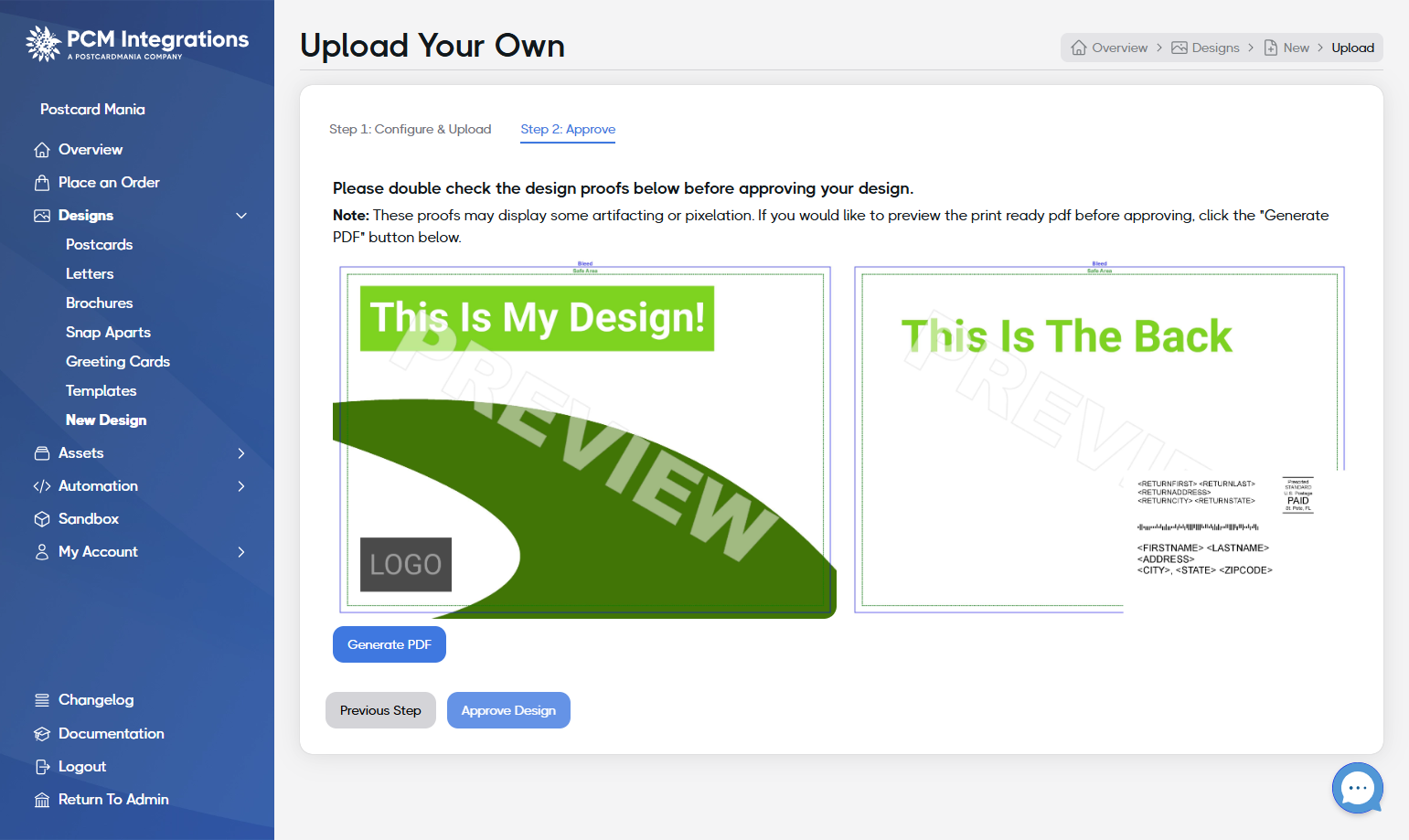The width and height of the screenshot is (1409, 840).
Task: Click the Place an Order bag icon
Action: click(x=42, y=183)
